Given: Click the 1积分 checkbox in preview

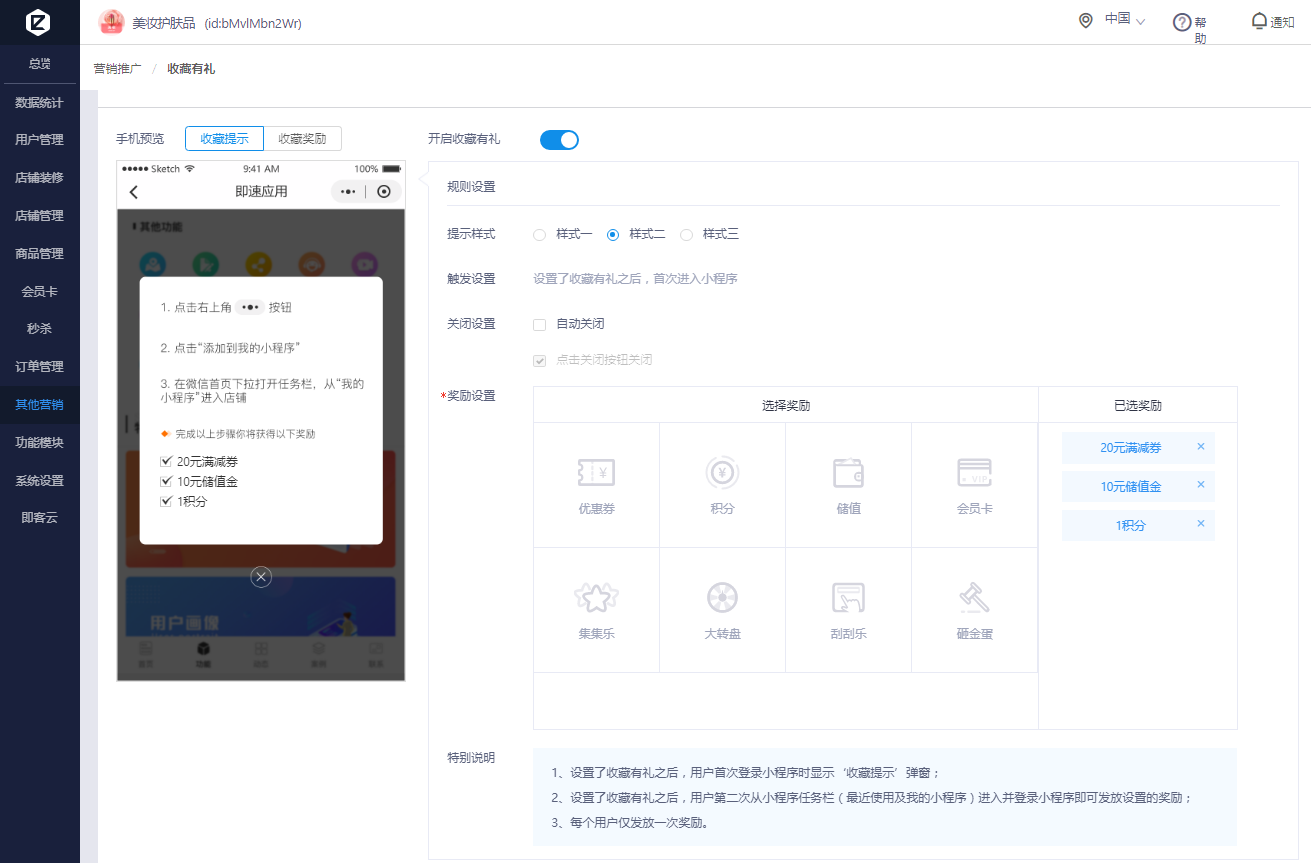Looking at the screenshot, I should 166,501.
